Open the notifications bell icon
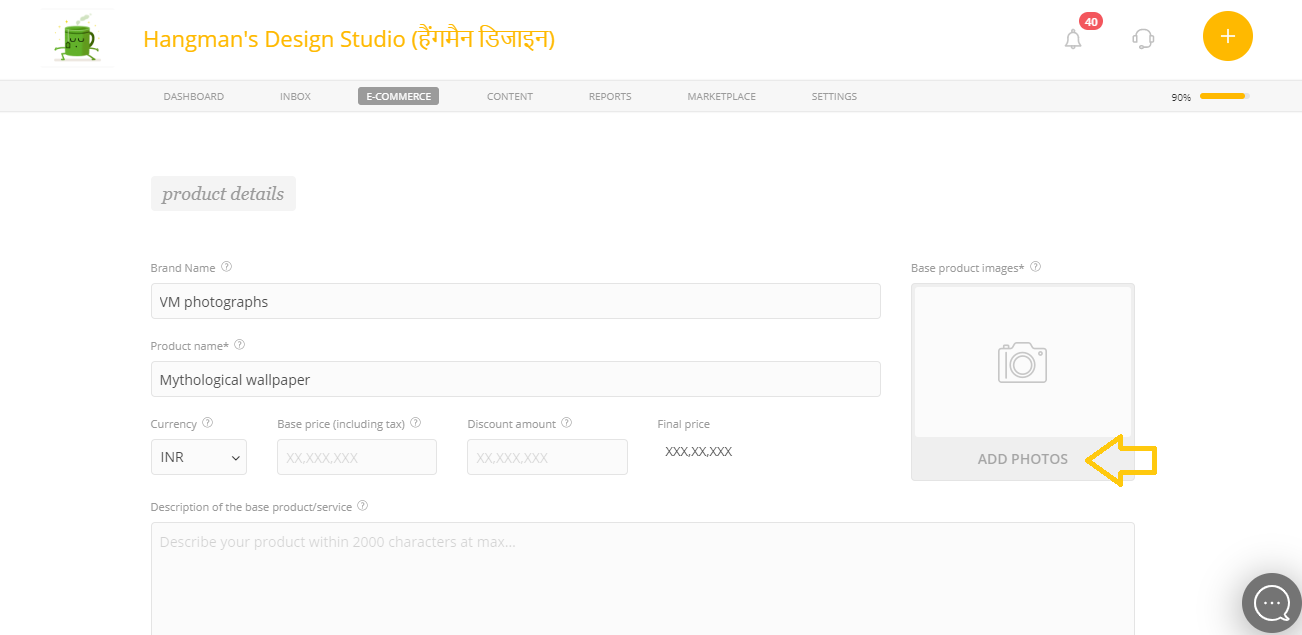The width and height of the screenshot is (1302, 635). click(x=1073, y=39)
